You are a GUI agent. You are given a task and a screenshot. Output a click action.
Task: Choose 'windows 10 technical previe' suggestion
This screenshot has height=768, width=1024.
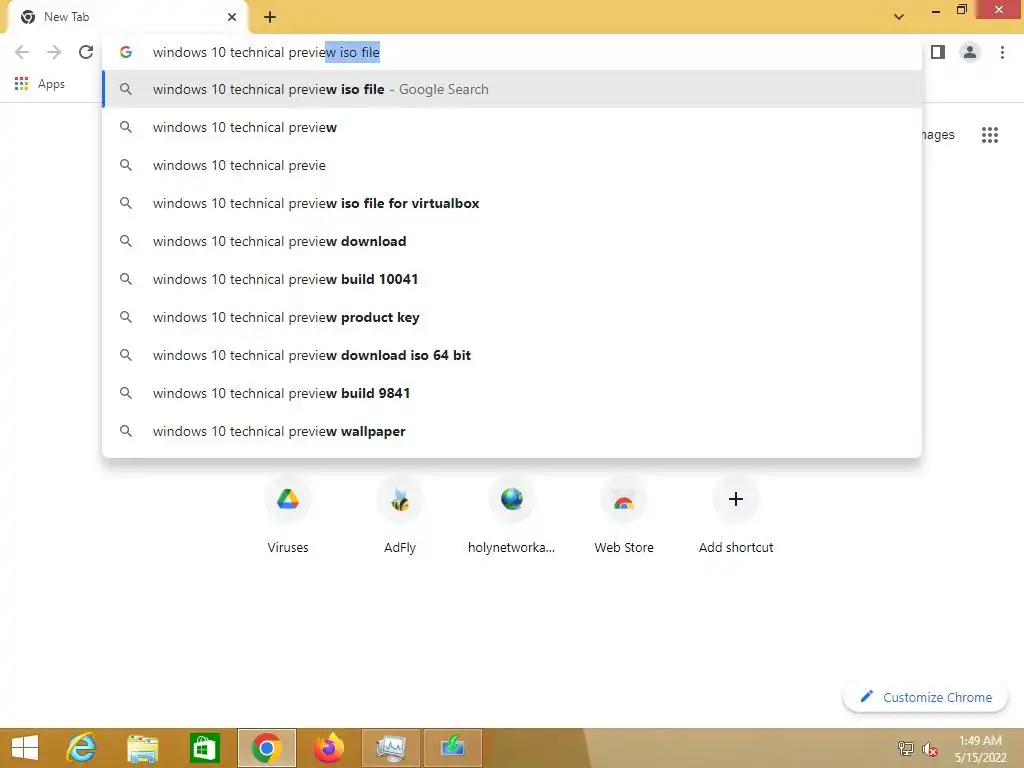512,165
